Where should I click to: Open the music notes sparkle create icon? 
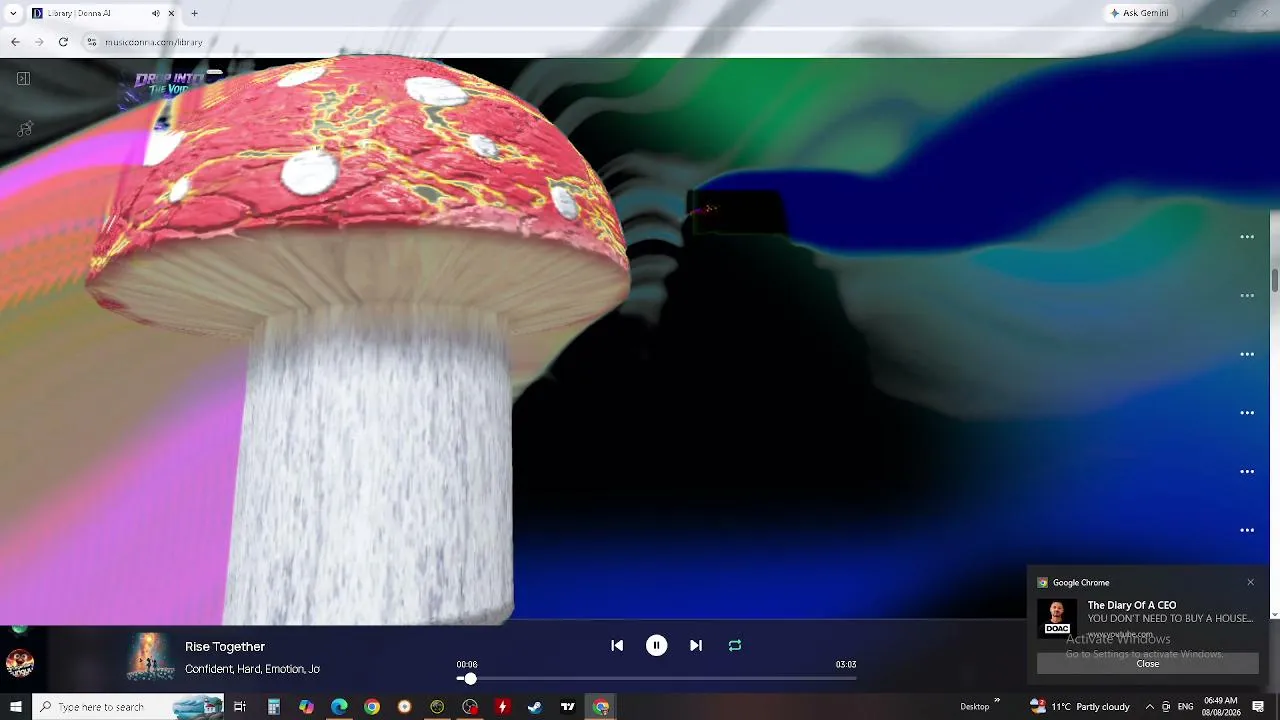pos(25,129)
